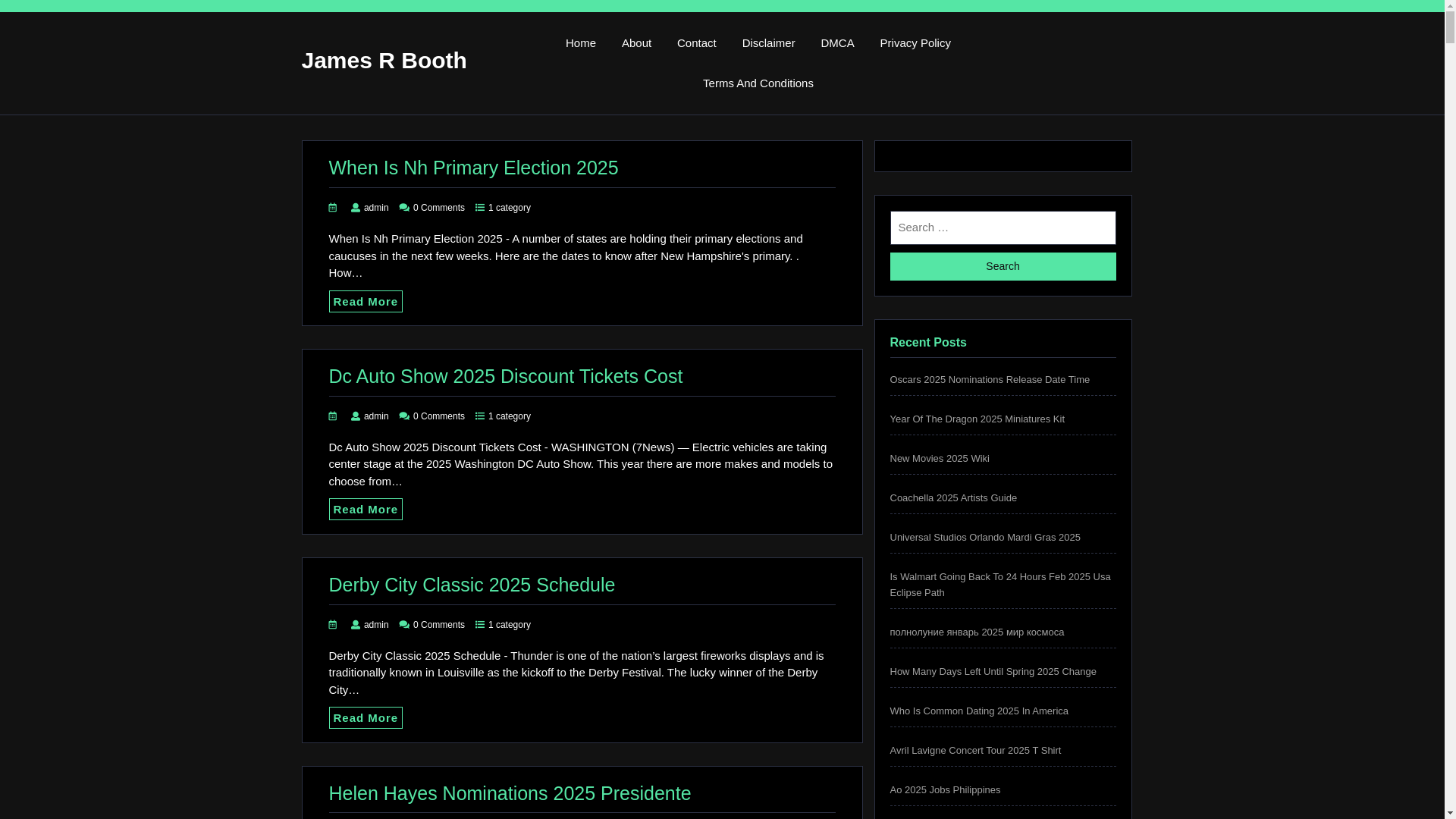Click Read More under Derby City Classic excerpt

[x=366, y=718]
